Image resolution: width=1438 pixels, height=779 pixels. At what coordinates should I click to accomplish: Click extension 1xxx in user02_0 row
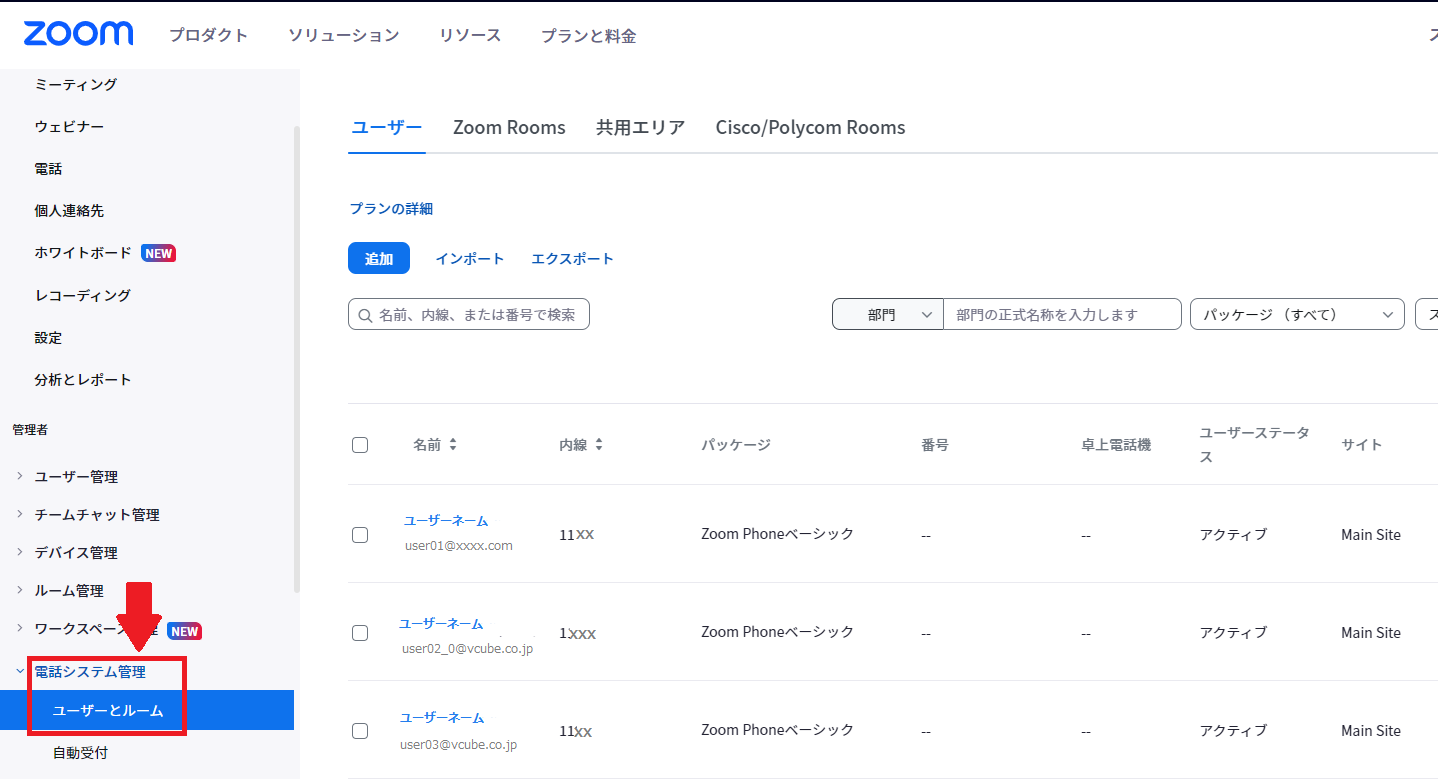pos(578,633)
